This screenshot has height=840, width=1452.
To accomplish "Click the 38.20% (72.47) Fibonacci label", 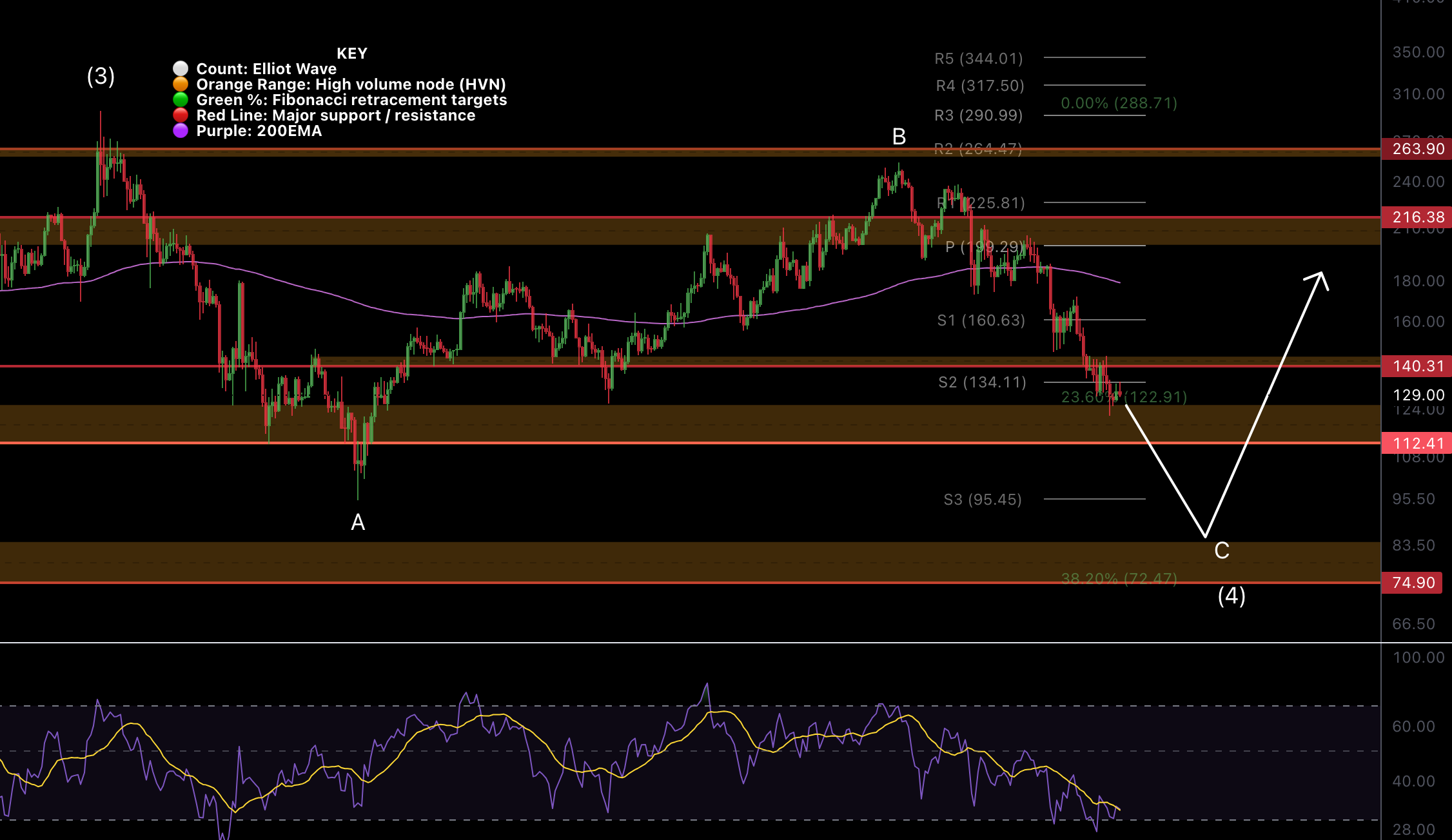I will click(1119, 579).
